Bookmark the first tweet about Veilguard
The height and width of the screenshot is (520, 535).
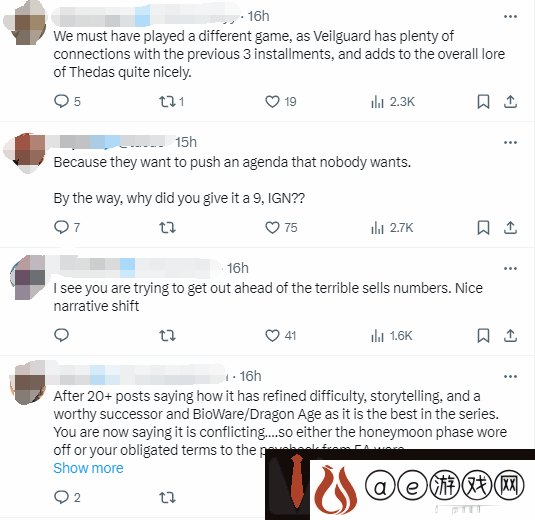click(483, 101)
